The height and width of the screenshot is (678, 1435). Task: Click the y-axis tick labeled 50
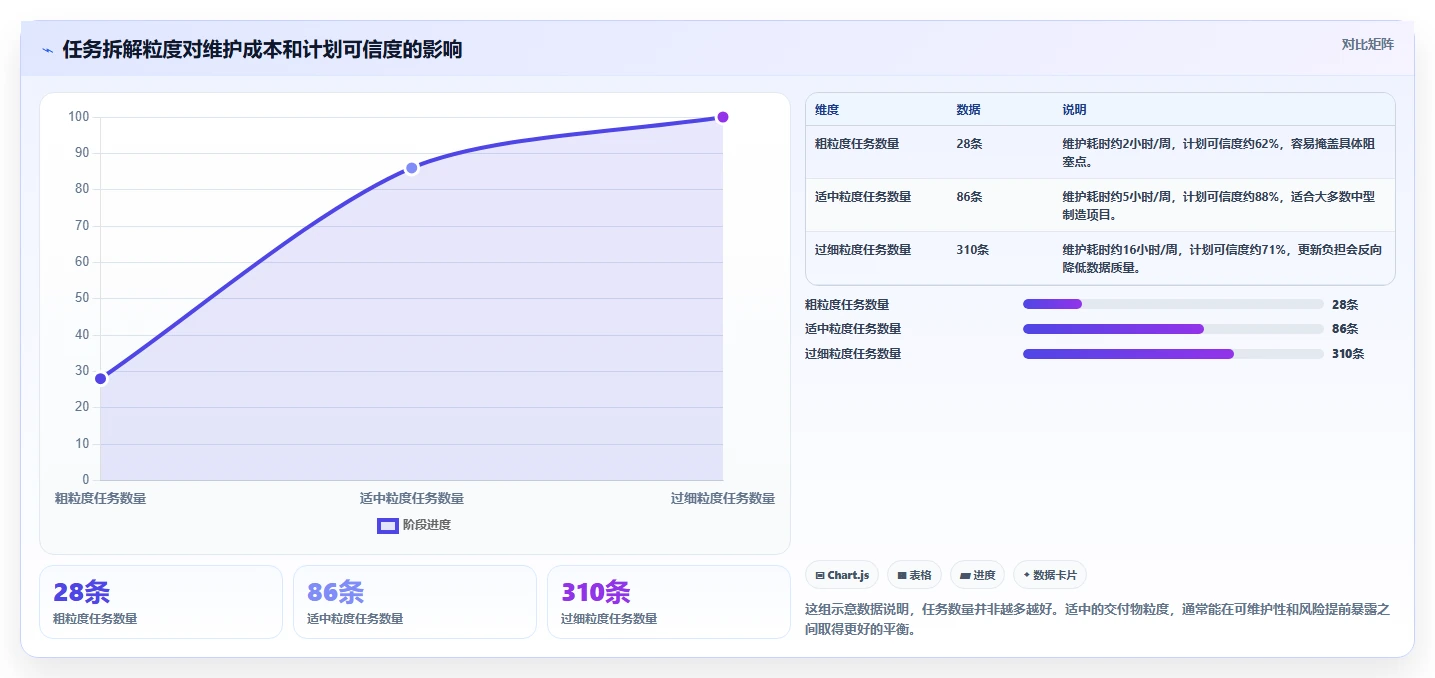coord(82,298)
